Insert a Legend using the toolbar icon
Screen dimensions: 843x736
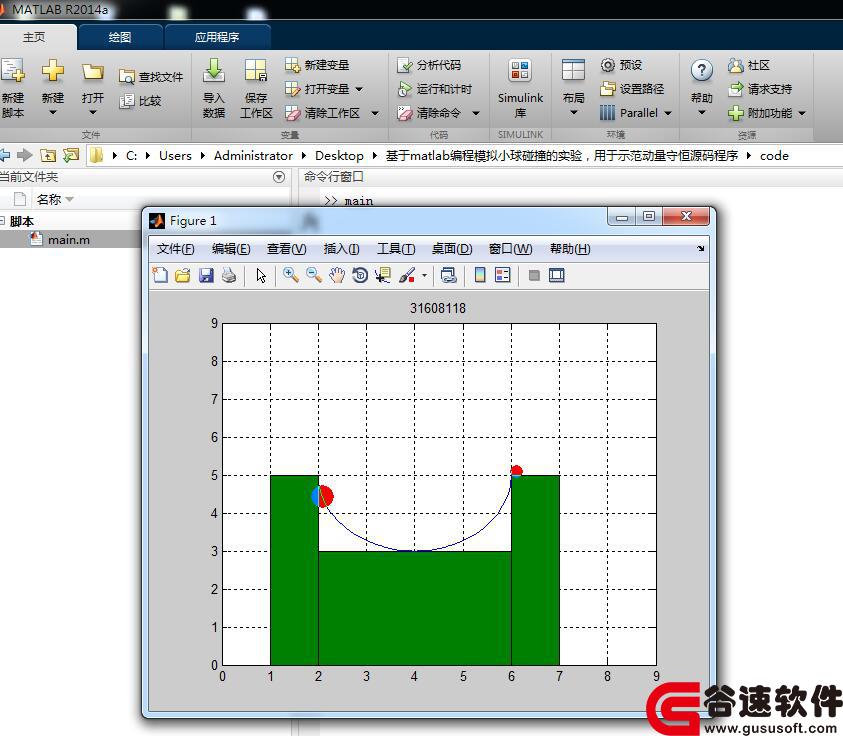[503, 275]
